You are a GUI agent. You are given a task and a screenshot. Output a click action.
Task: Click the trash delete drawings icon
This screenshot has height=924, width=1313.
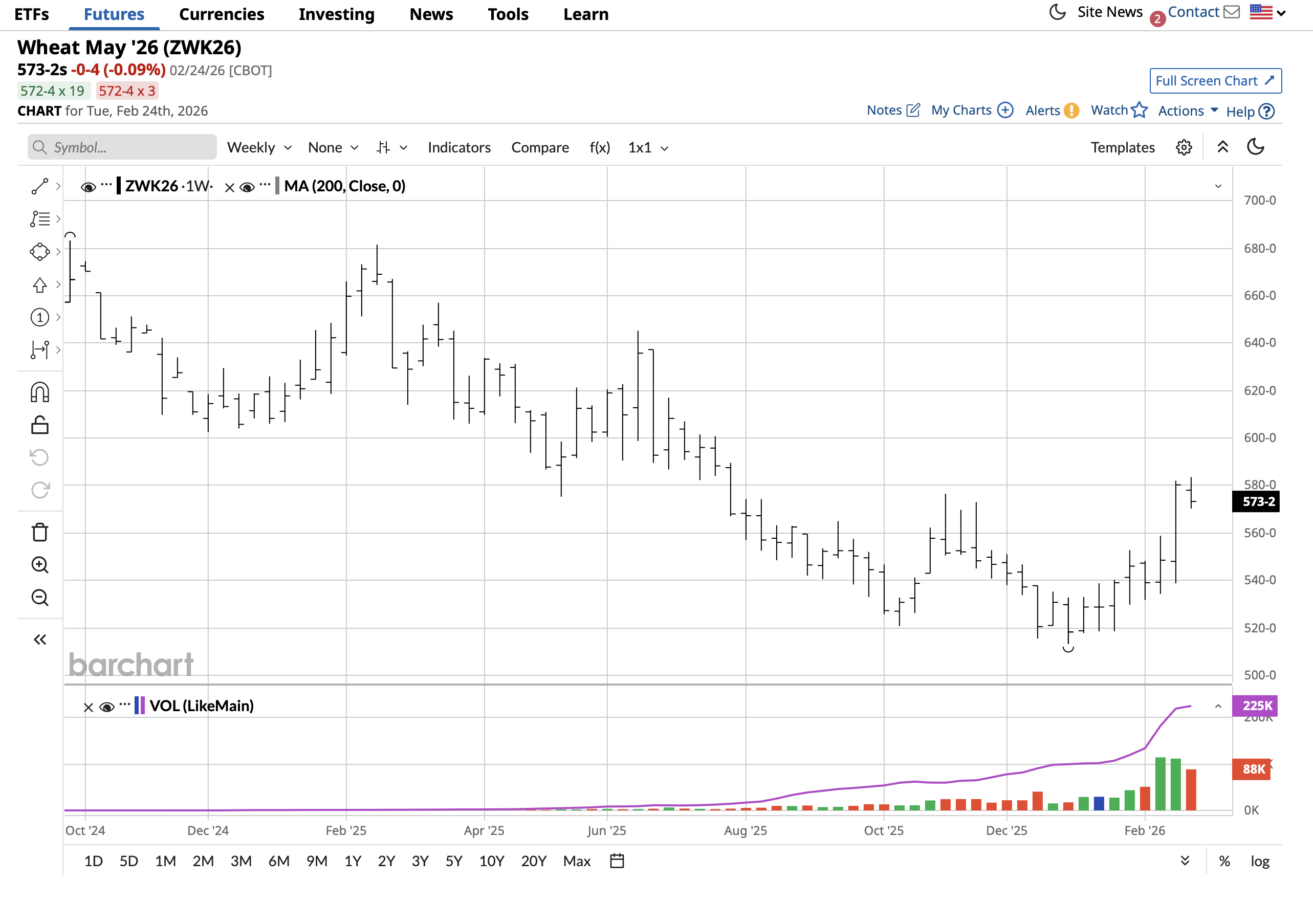click(x=39, y=532)
